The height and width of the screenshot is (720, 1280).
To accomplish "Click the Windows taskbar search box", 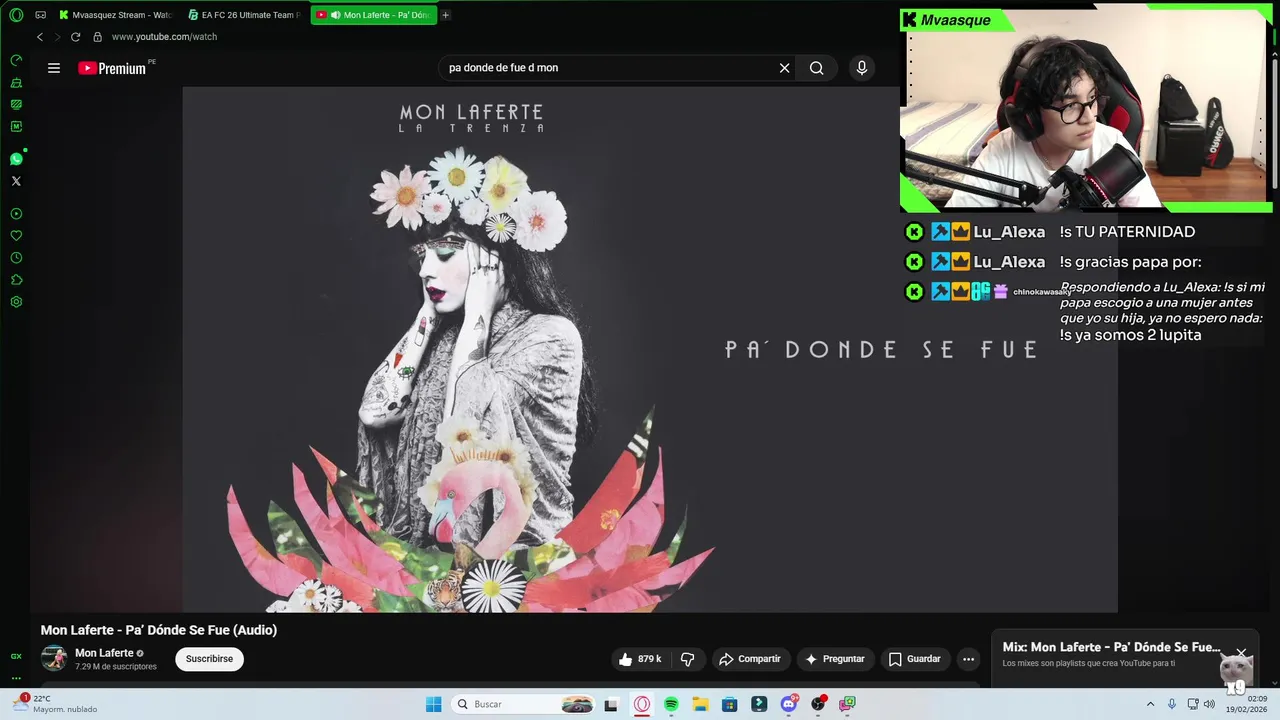I will (522, 704).
